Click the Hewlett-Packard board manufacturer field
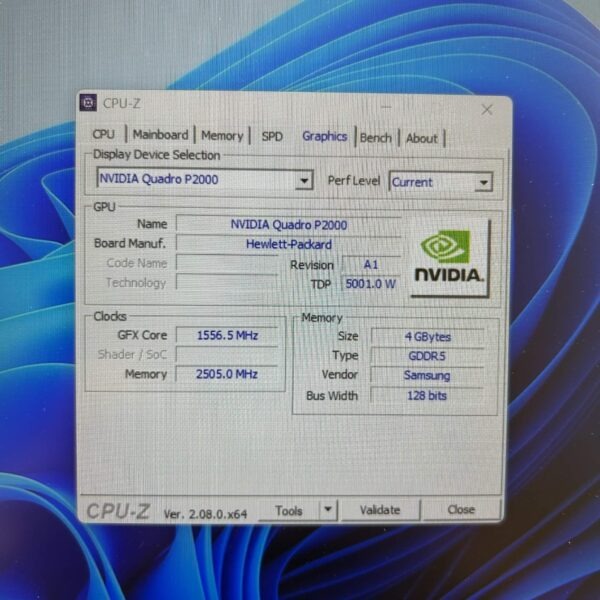The image size is (600, 600). (x=289, y=244)
